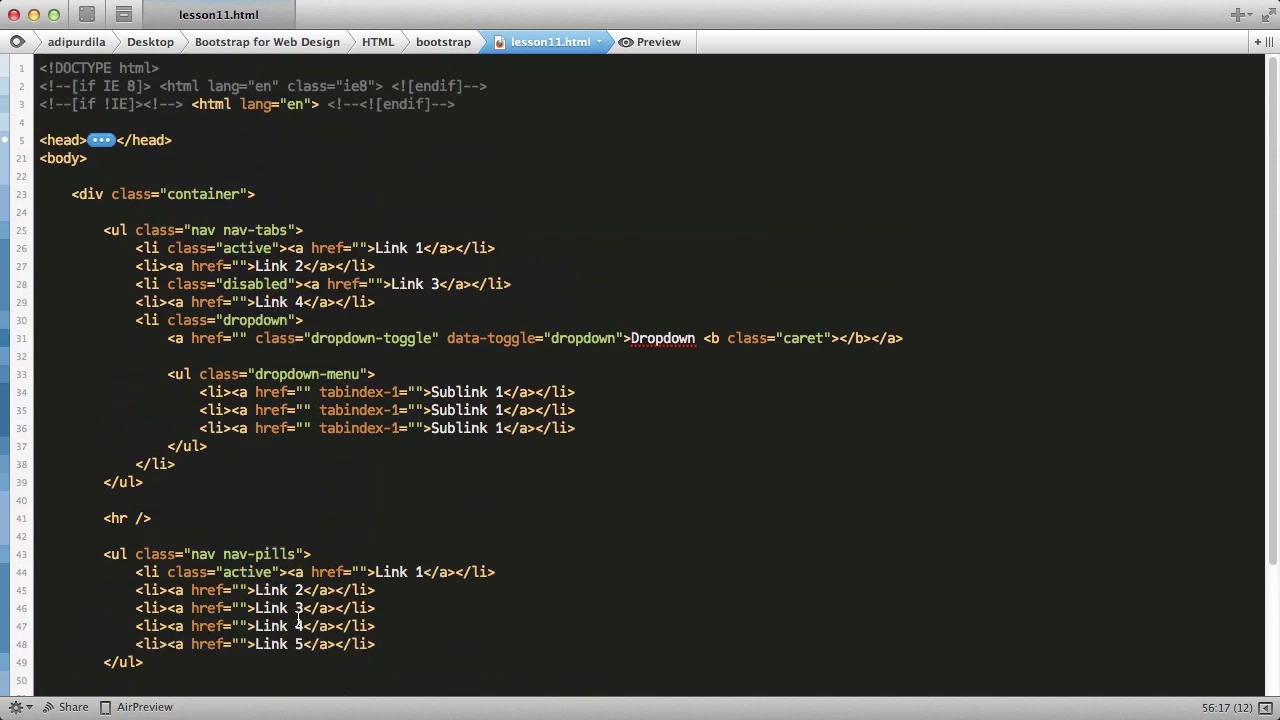
Task: Select the lesson11.html document tab
Action: coord(218,14)
